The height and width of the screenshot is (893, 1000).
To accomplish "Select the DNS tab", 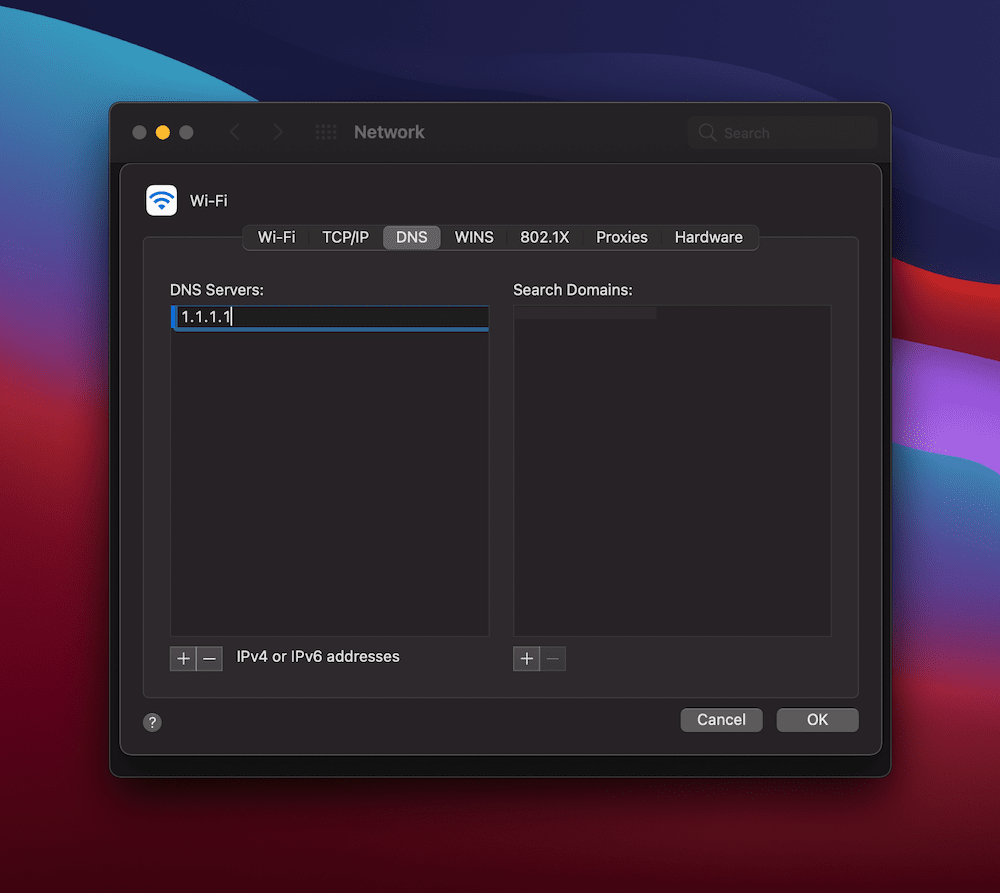I will tap(411, 237).
